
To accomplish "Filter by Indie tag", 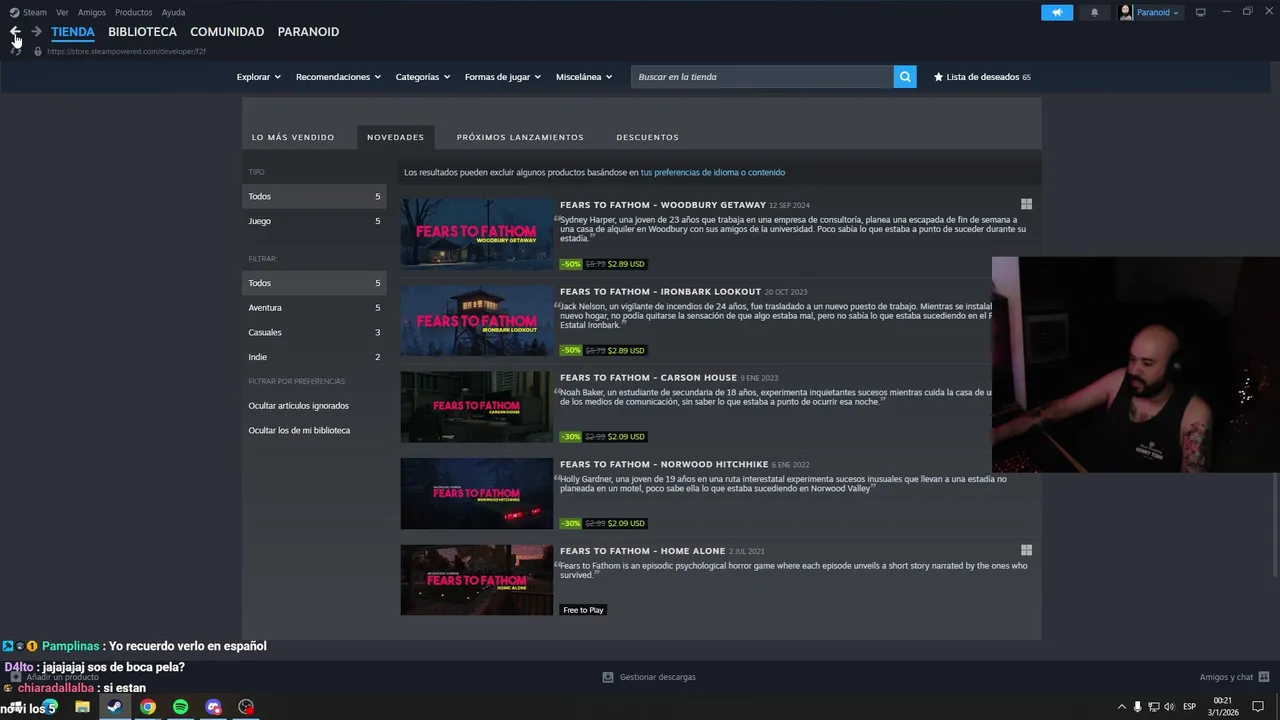I will click(314, 357).
